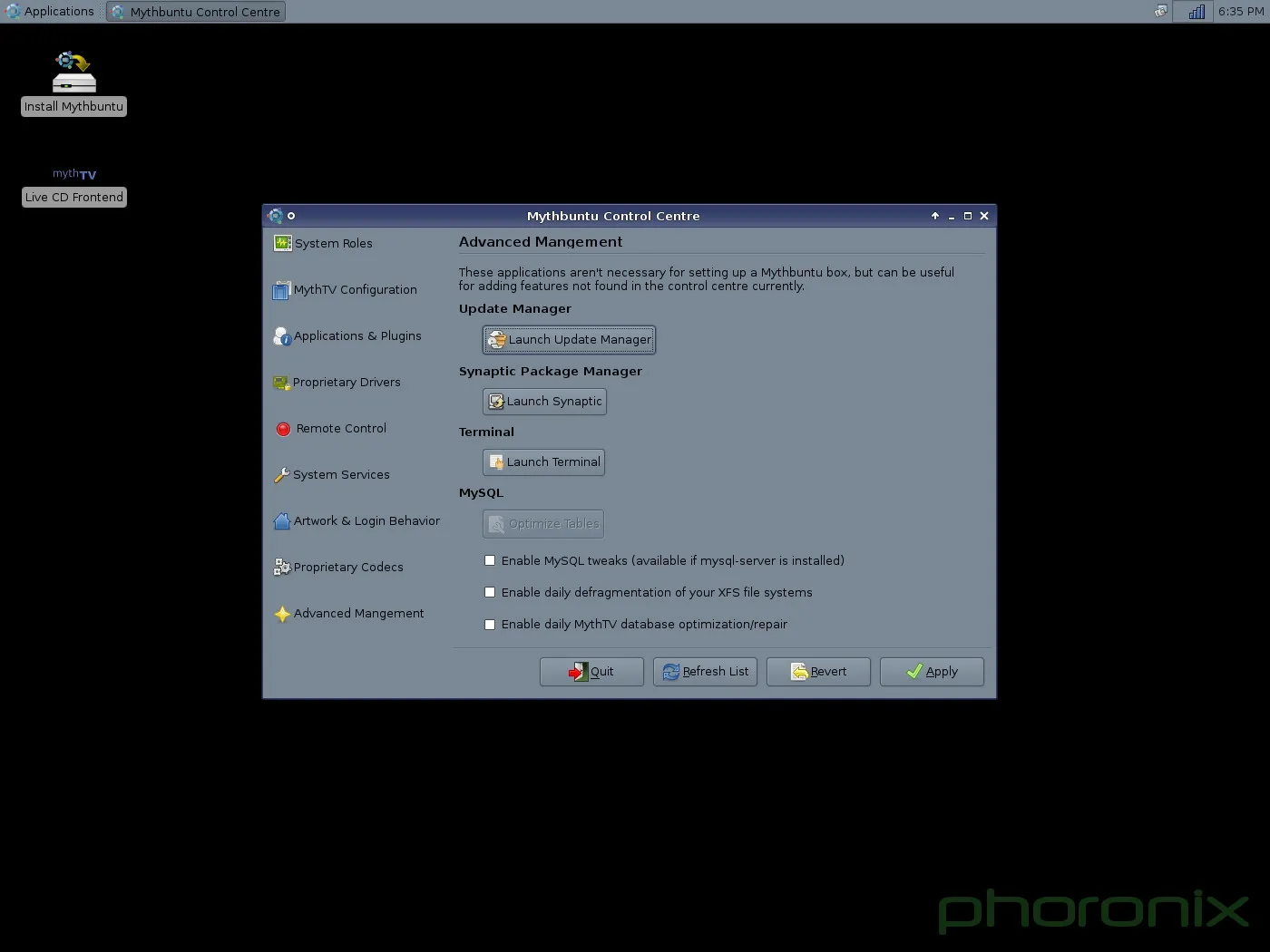Open Remote Control settings
This screenshot has height=952, width=1270.
click(331, 429)
